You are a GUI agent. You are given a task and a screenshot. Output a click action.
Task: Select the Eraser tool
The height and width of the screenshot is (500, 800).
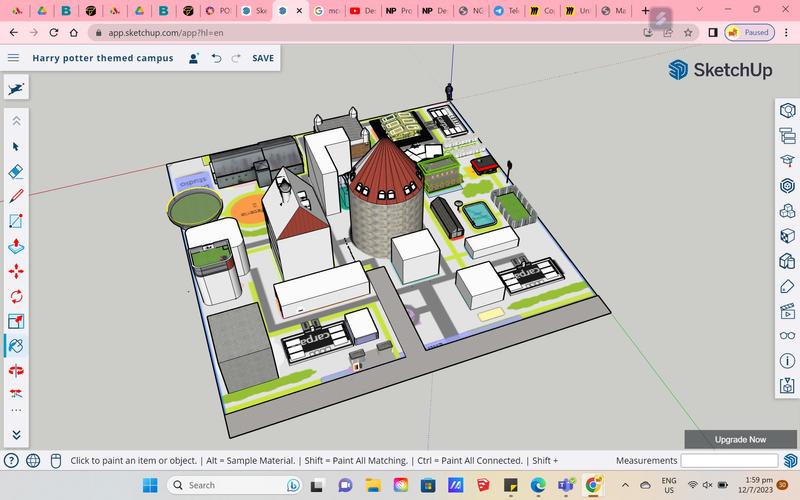coord(16,171)
